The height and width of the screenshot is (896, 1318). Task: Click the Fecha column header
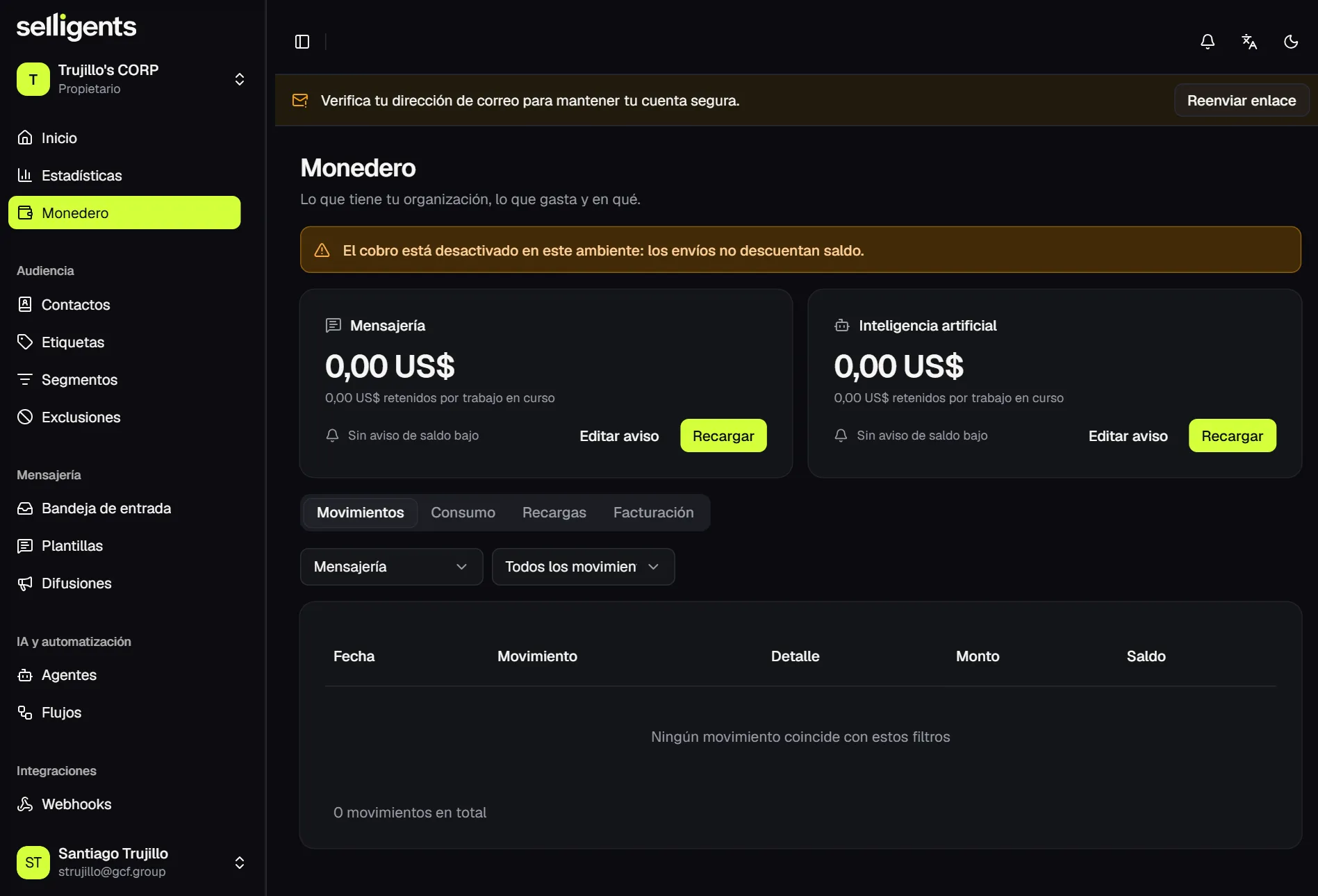coord(354,656)
